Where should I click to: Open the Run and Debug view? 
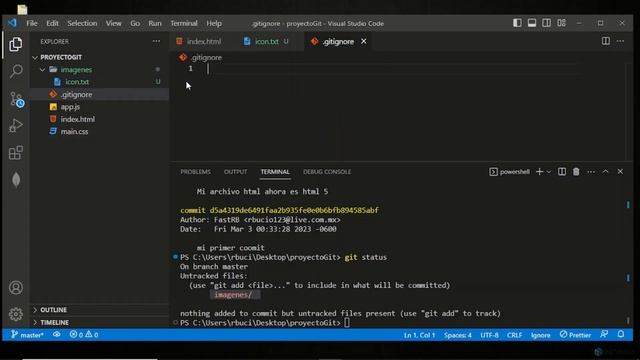pyautogui.click(x=16, y=126)
